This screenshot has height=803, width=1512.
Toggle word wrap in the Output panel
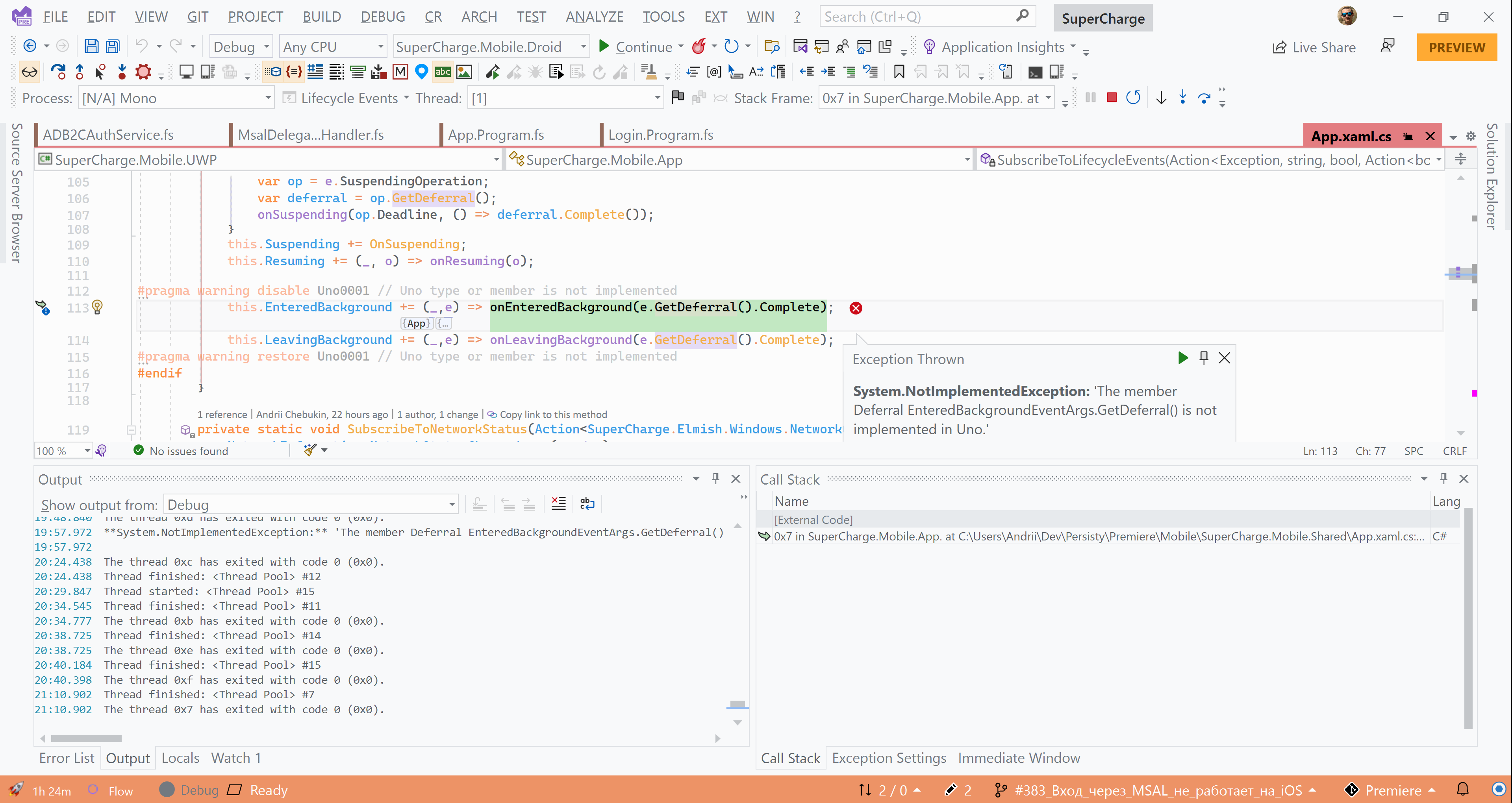pyautogui.click(x=587, y=503)
